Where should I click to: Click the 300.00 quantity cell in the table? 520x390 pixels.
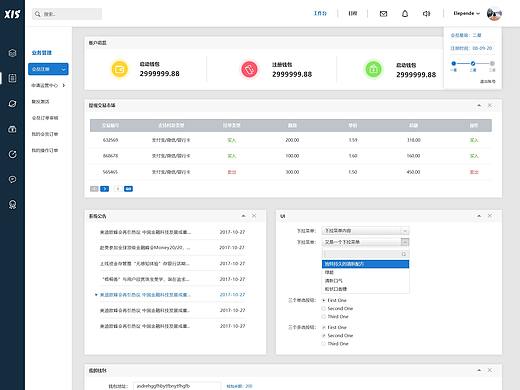click(x=292, y=172)
